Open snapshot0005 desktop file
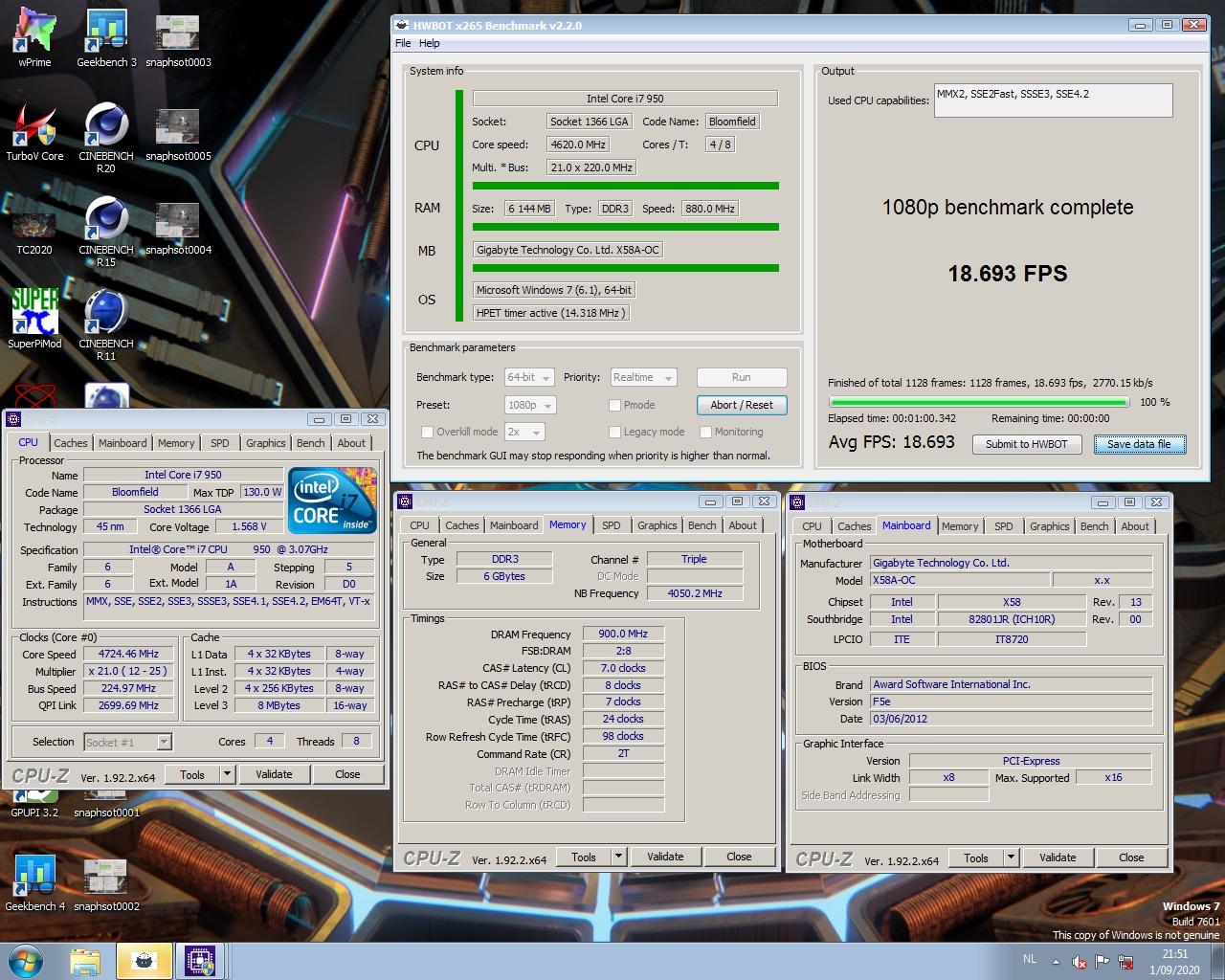The image size is (1225, 980). coord(178,132)
